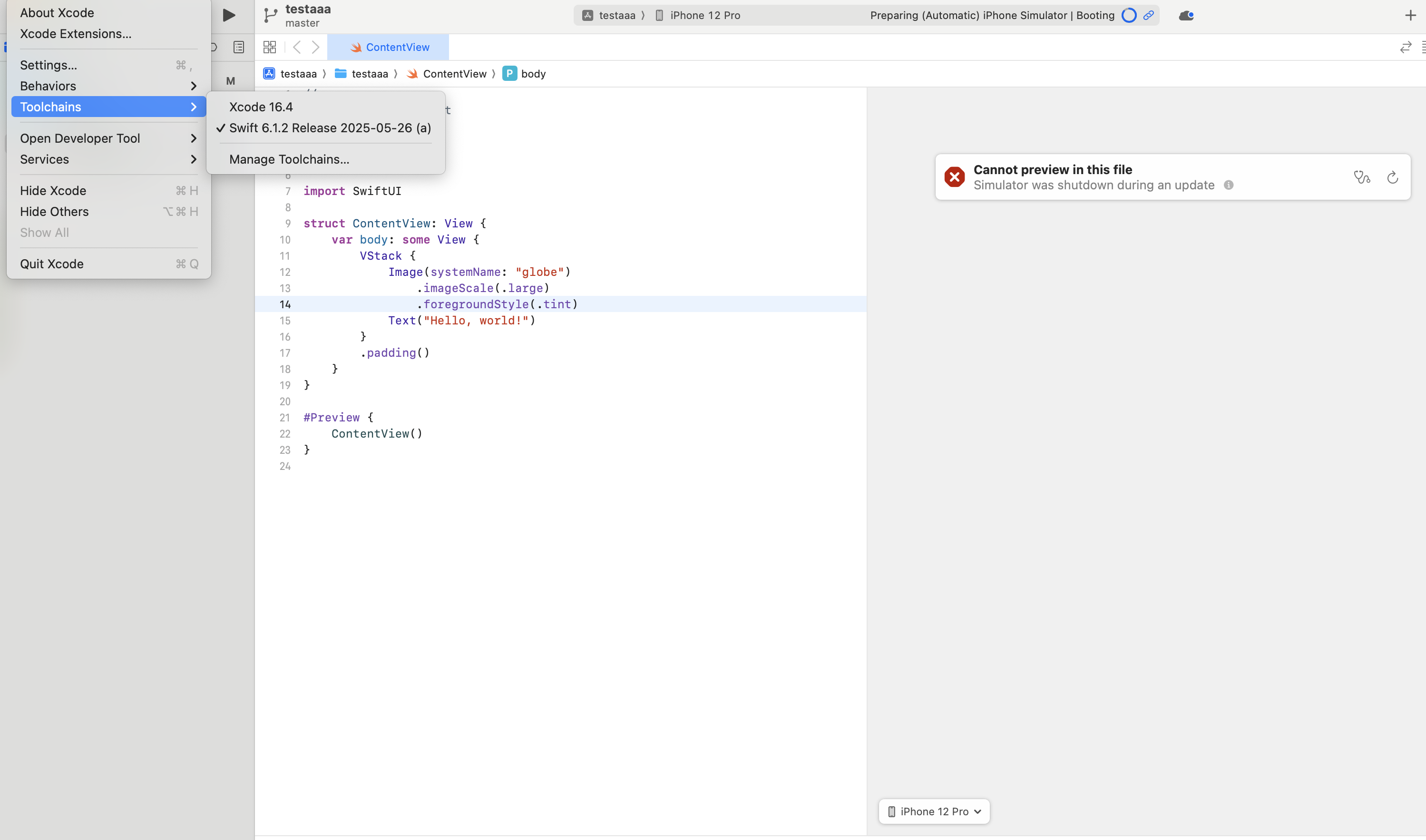Add with the plus button in toolbar
The width and height of the screenshot is (1426, 840).
coord(1410,15)
